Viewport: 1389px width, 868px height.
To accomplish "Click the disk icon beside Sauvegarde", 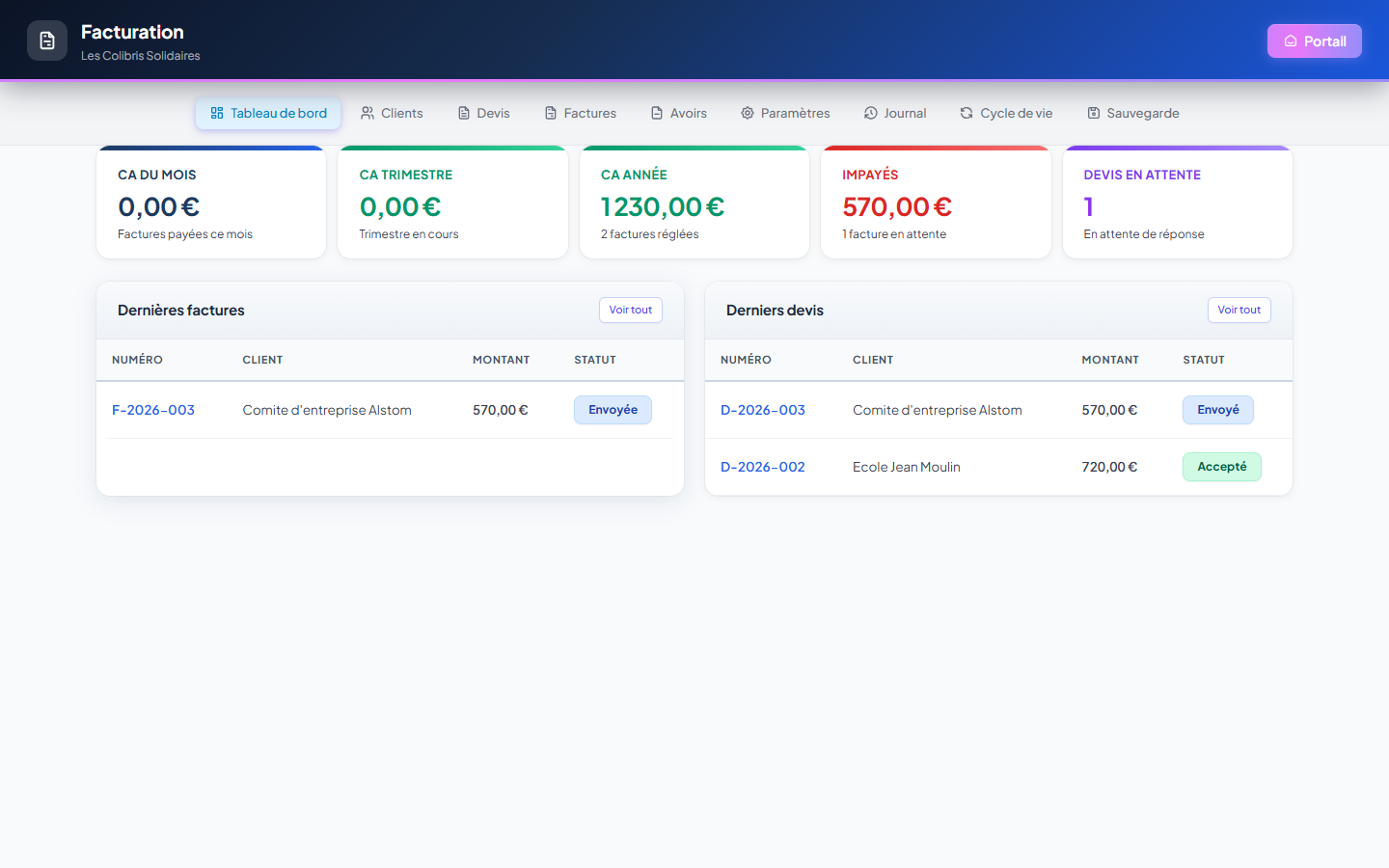I will click(x=1094, y=113).
